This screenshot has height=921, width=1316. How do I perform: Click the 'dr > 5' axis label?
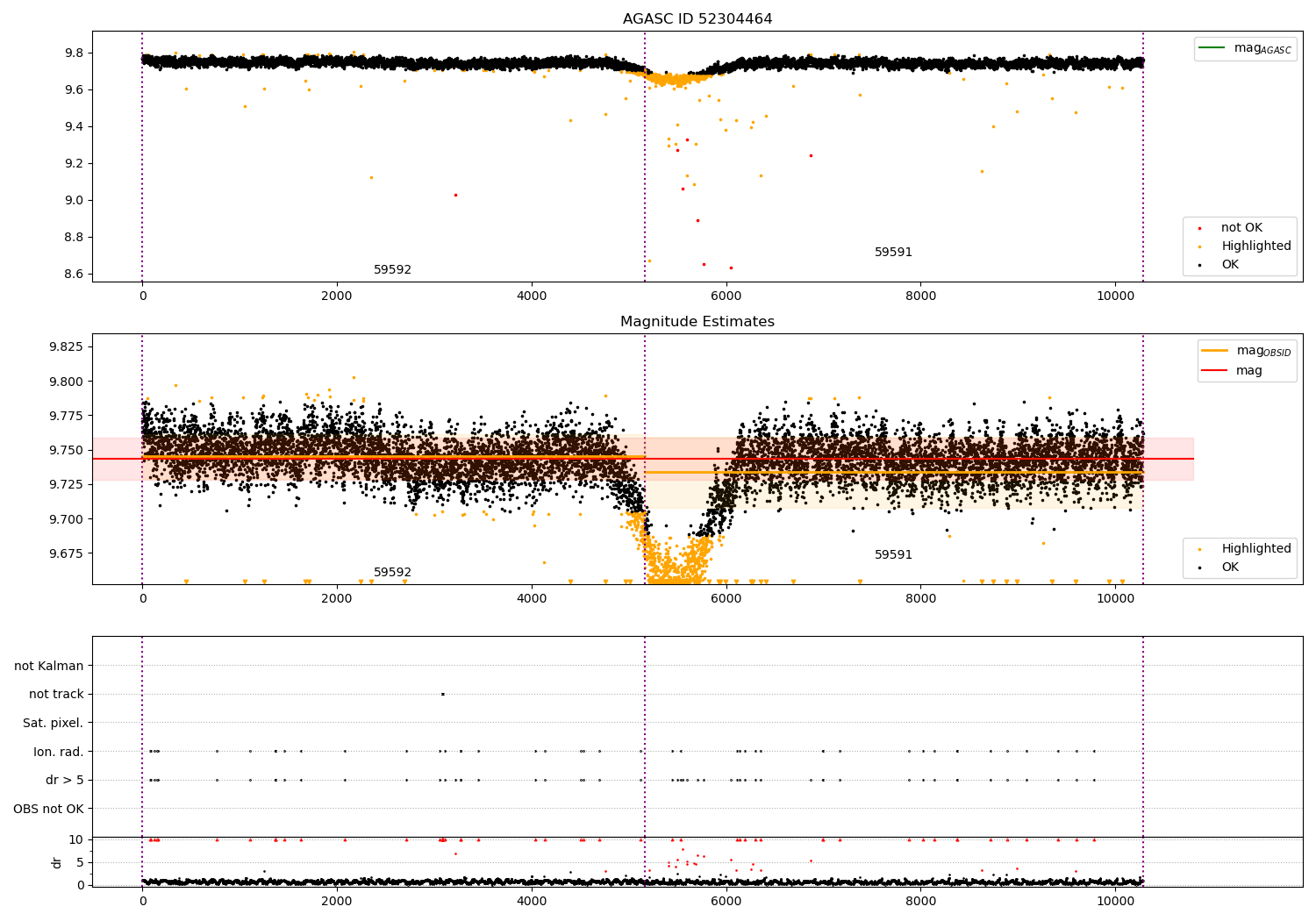tap(65, 781)
